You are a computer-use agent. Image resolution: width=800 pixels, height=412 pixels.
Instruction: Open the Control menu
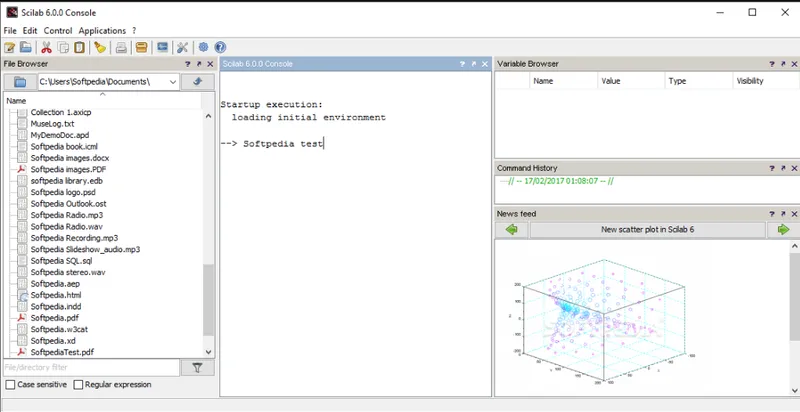click(58, 31)
